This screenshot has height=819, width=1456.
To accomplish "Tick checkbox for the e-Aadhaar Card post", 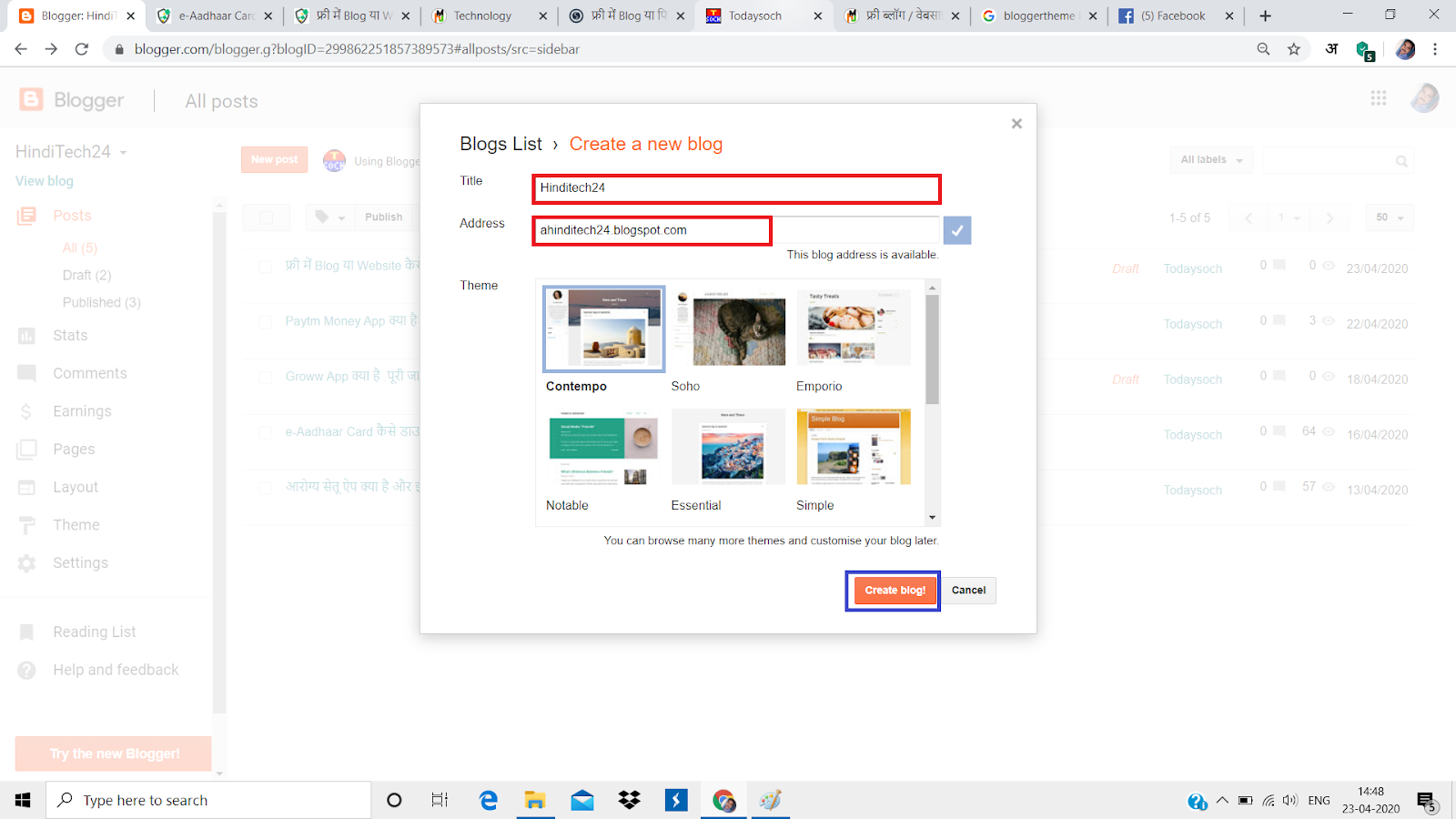I will tap(265, 433).
